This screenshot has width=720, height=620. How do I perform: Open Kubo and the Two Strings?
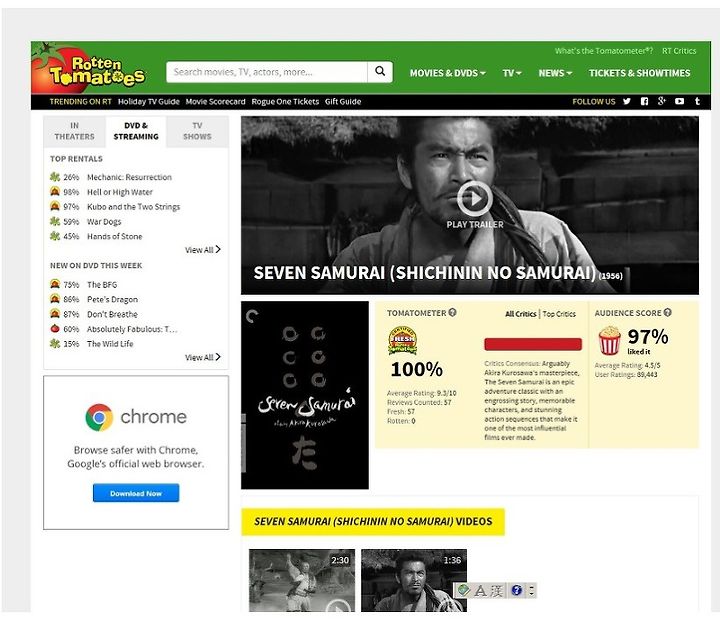[134, 207]
